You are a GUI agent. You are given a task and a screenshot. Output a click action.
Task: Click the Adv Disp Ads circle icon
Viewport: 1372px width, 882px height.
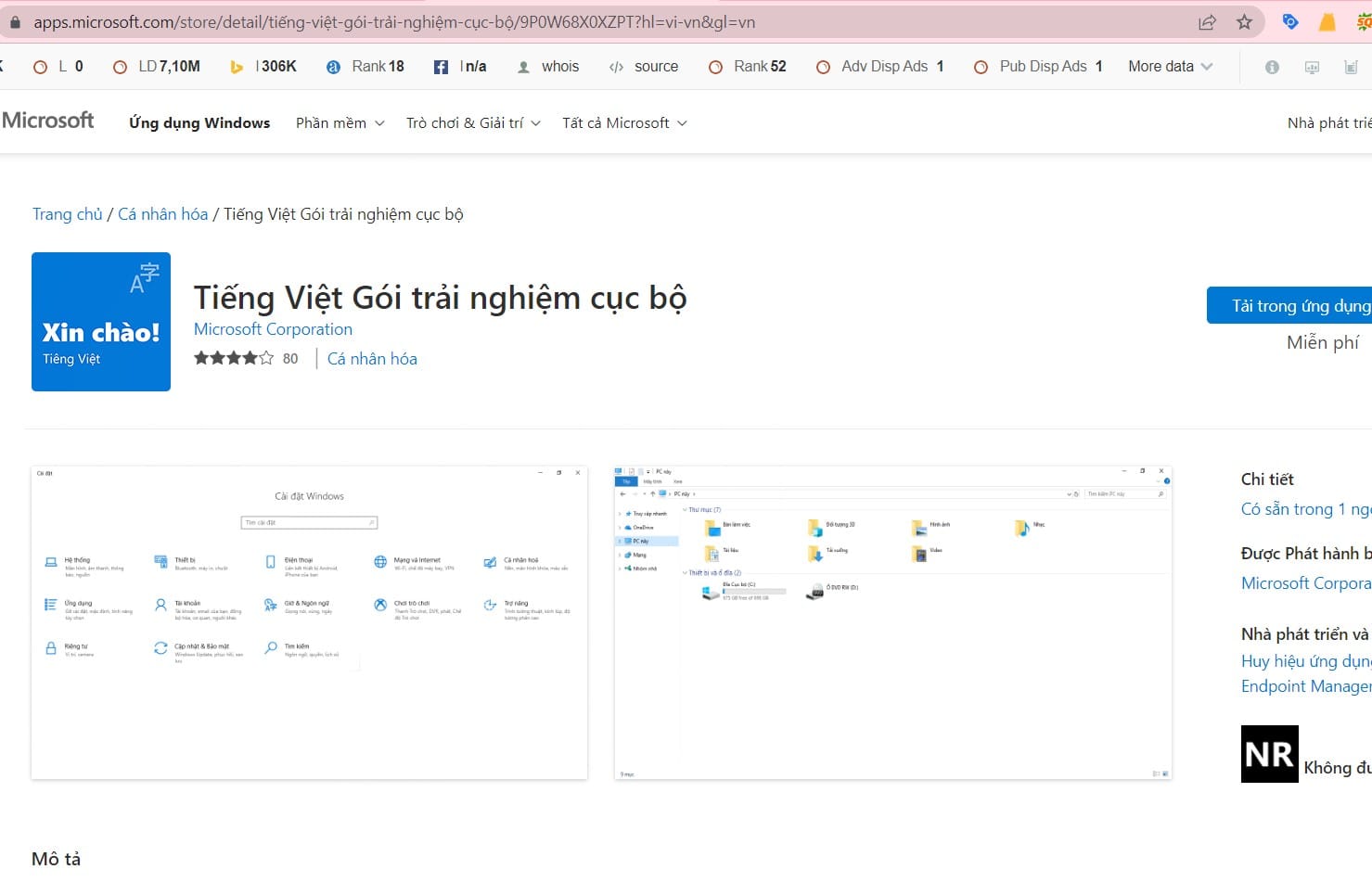pyautogui.click(x=823, y=67)
